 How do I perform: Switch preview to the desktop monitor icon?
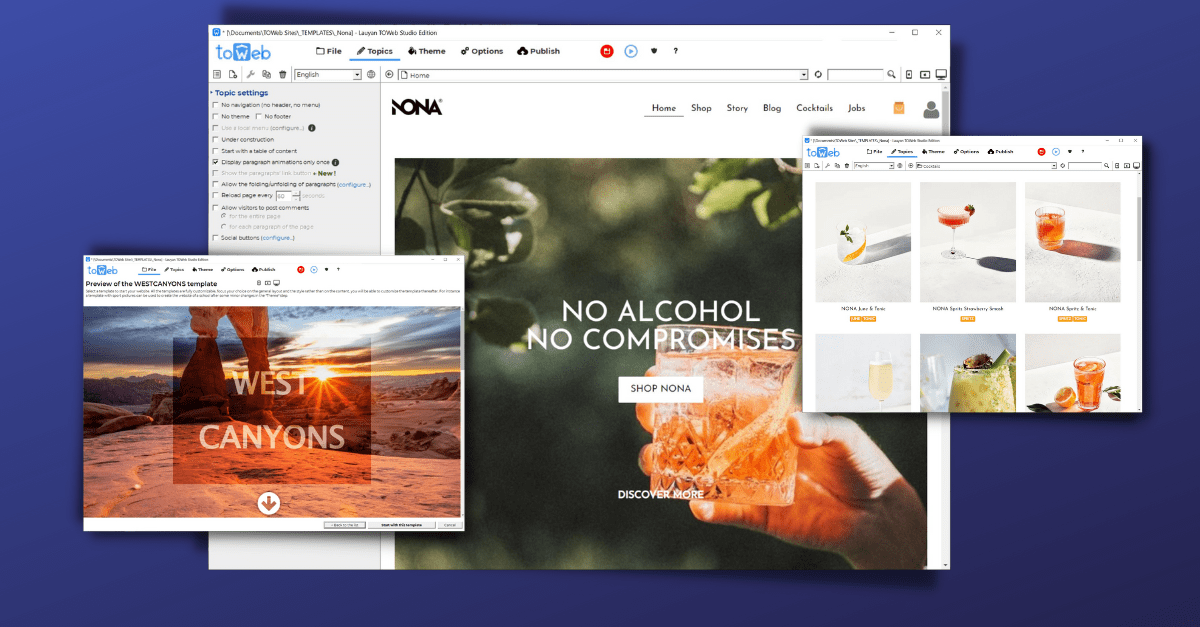[x=940, y=74]
